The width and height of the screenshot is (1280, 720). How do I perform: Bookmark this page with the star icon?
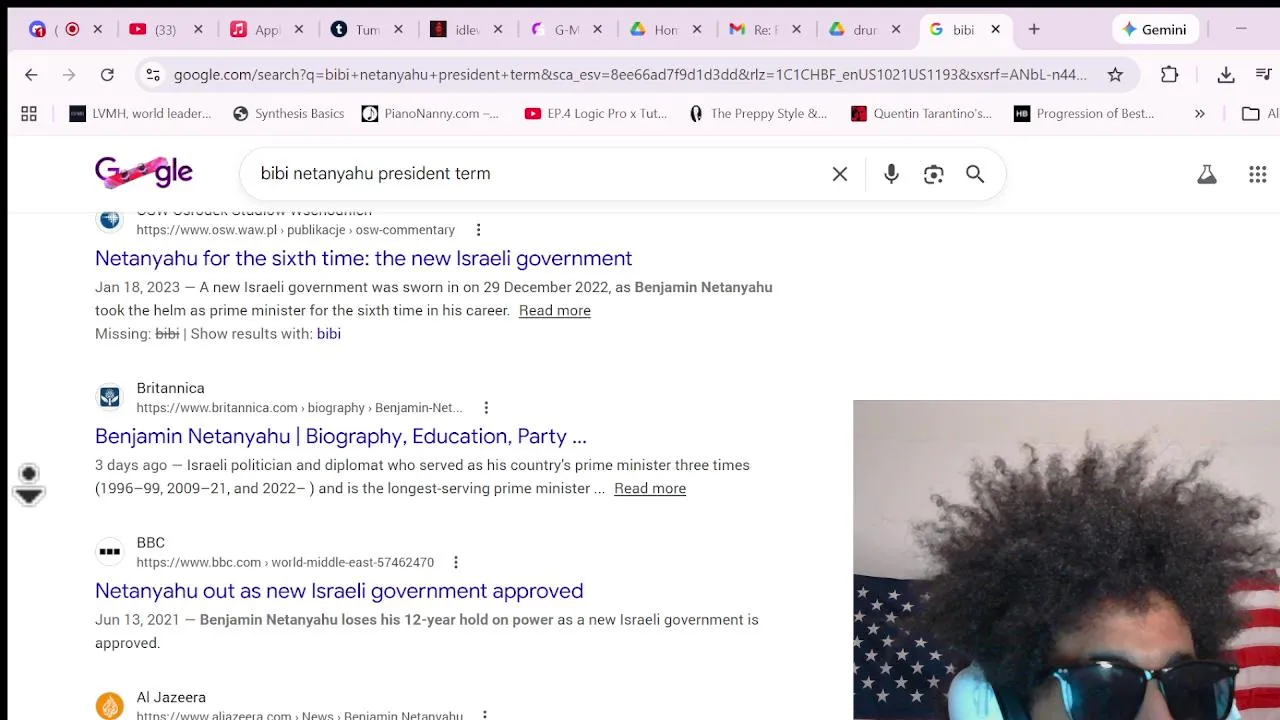(x=1115, y=74)
